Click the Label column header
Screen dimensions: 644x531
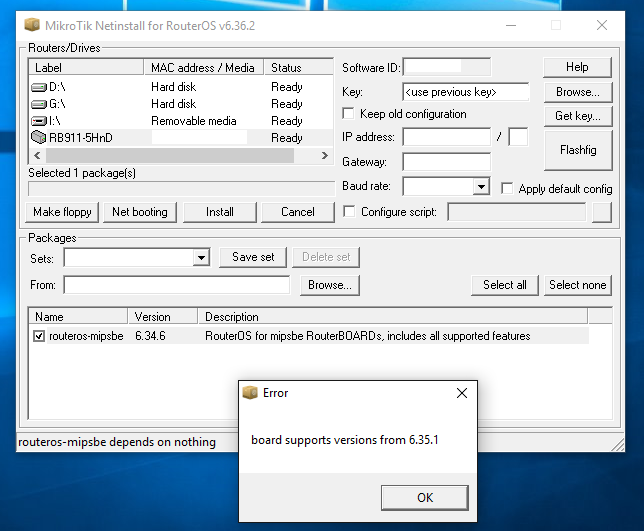pos(86,67)
